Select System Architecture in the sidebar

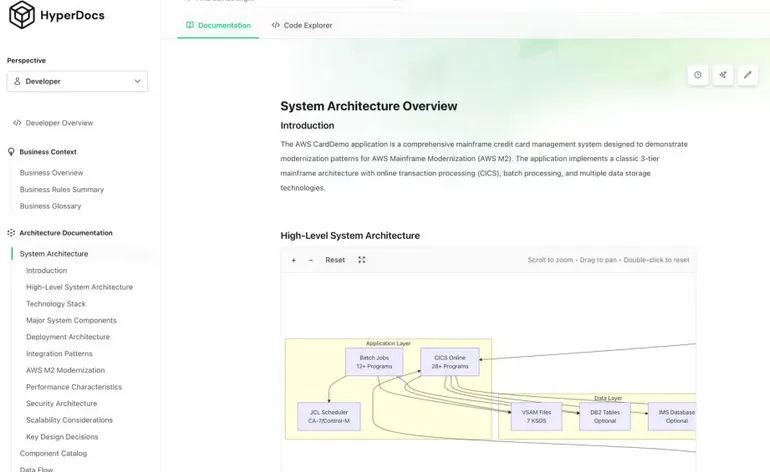tap(54, 254)
